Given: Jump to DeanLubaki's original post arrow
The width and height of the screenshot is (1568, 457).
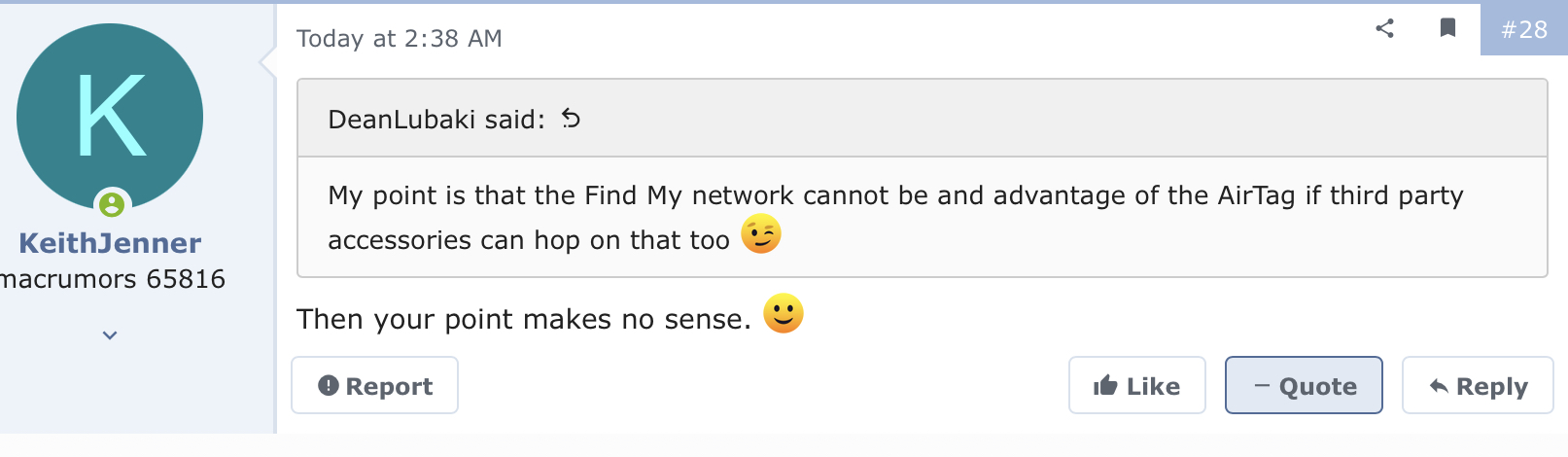Looking at the screenshot, I should coord(571,119).
